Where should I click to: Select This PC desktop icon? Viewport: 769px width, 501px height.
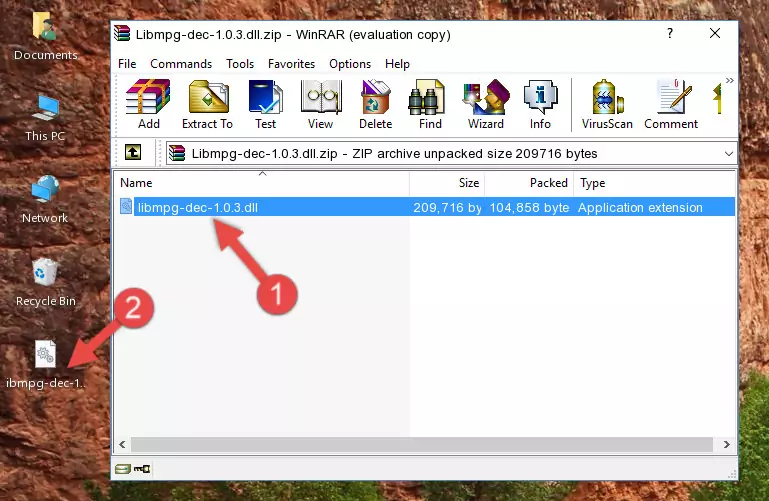pyautogui.click(x=45, y=118)
